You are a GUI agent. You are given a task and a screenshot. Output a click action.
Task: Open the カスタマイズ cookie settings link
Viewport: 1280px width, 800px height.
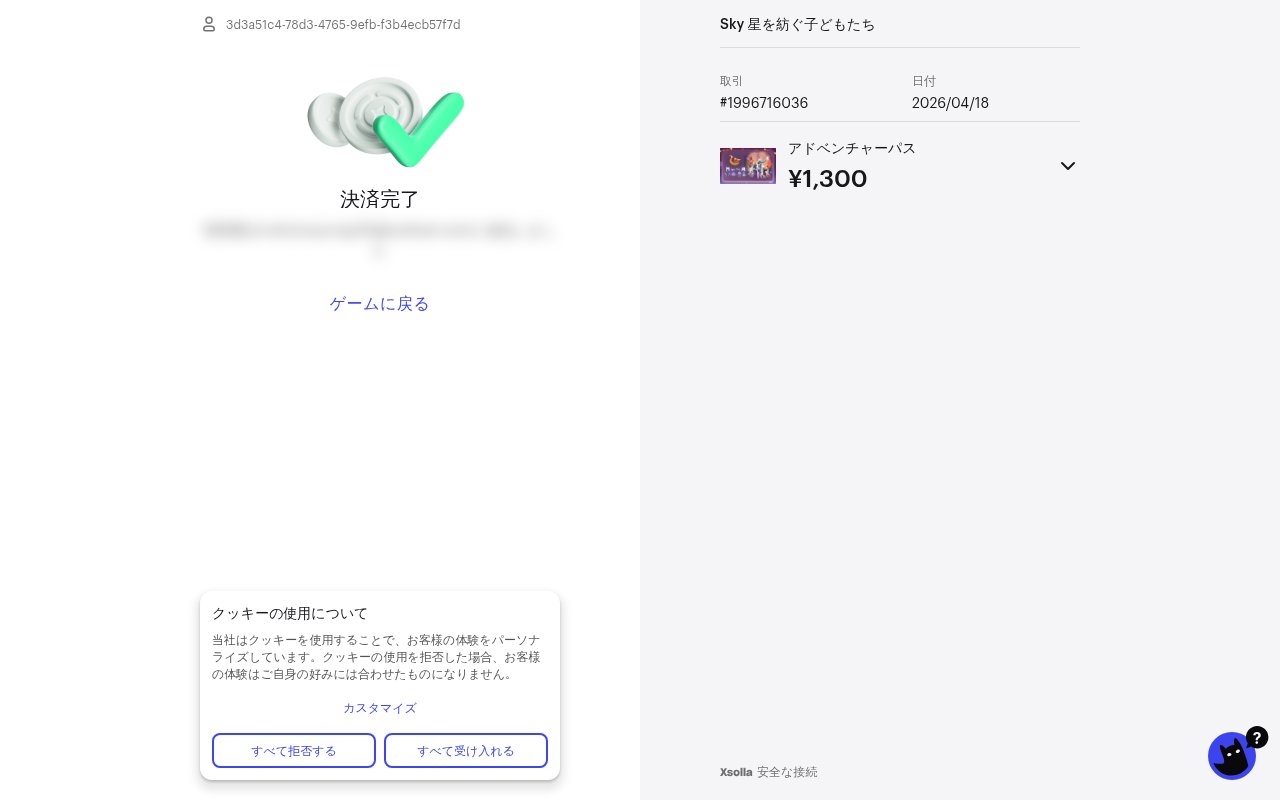379,708
